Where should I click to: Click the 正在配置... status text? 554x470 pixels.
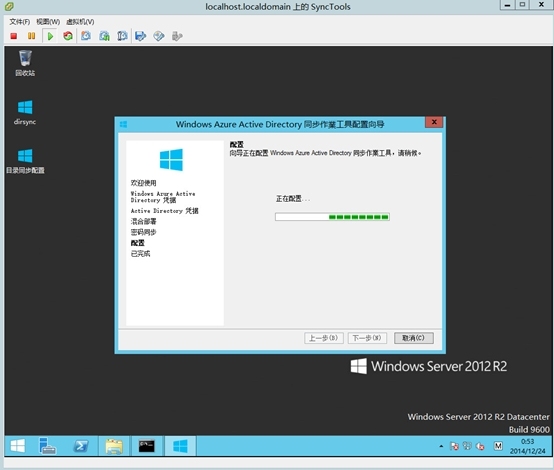(x=293, y=199)
